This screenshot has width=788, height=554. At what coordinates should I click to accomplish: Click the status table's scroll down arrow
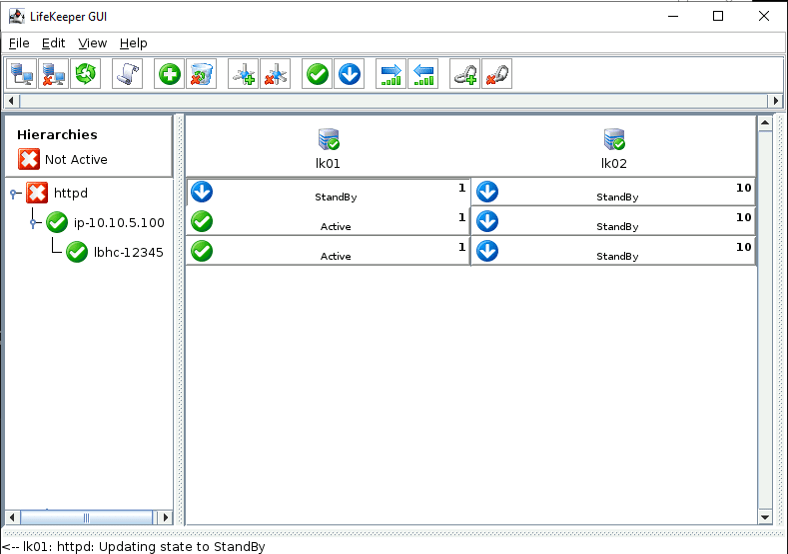765,517
